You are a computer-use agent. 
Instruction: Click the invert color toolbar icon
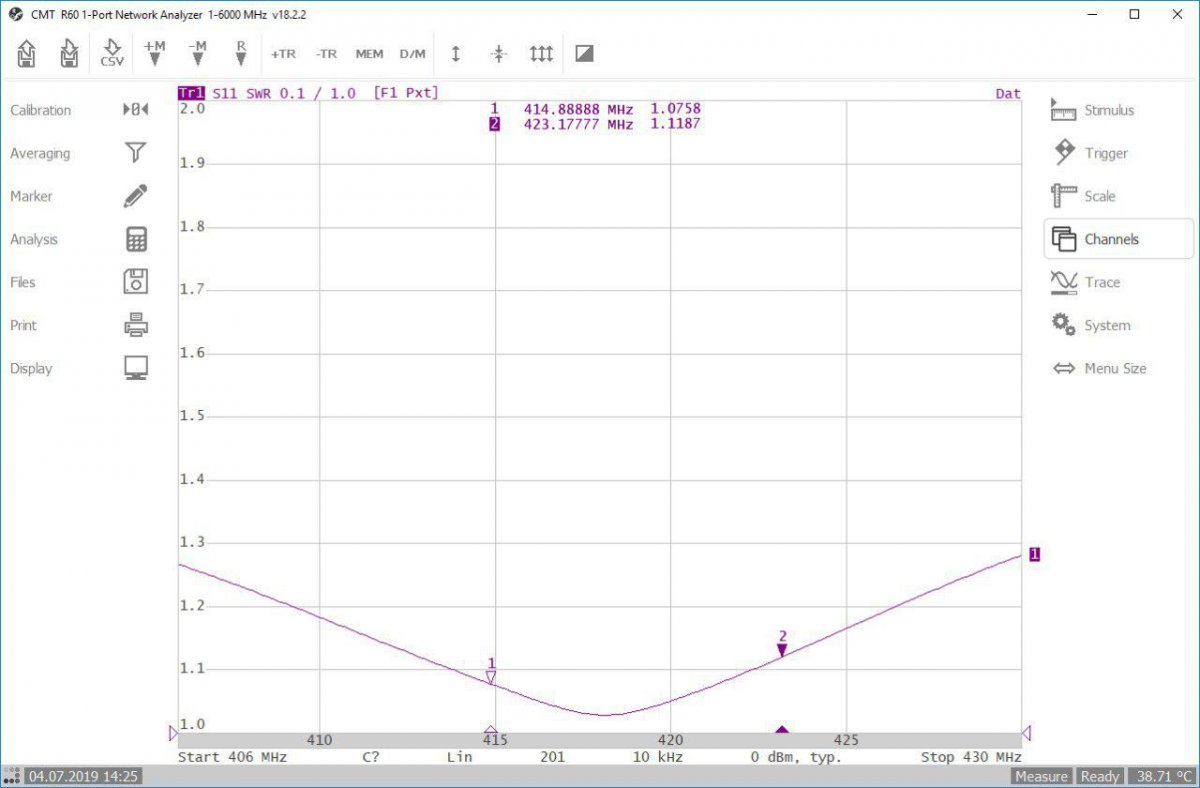click(585, 54)
